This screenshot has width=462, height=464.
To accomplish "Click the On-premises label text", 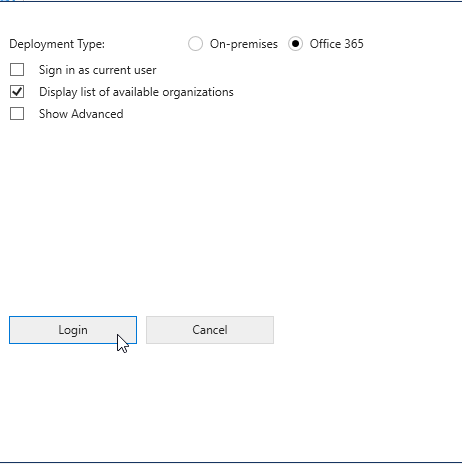I will 244,44.
